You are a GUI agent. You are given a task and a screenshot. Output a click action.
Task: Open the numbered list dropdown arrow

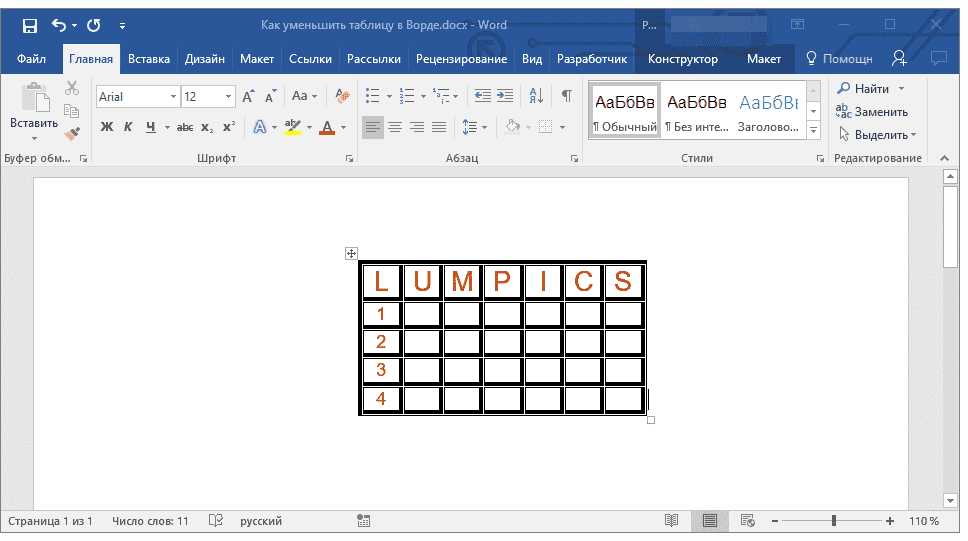tap(423, 96)
